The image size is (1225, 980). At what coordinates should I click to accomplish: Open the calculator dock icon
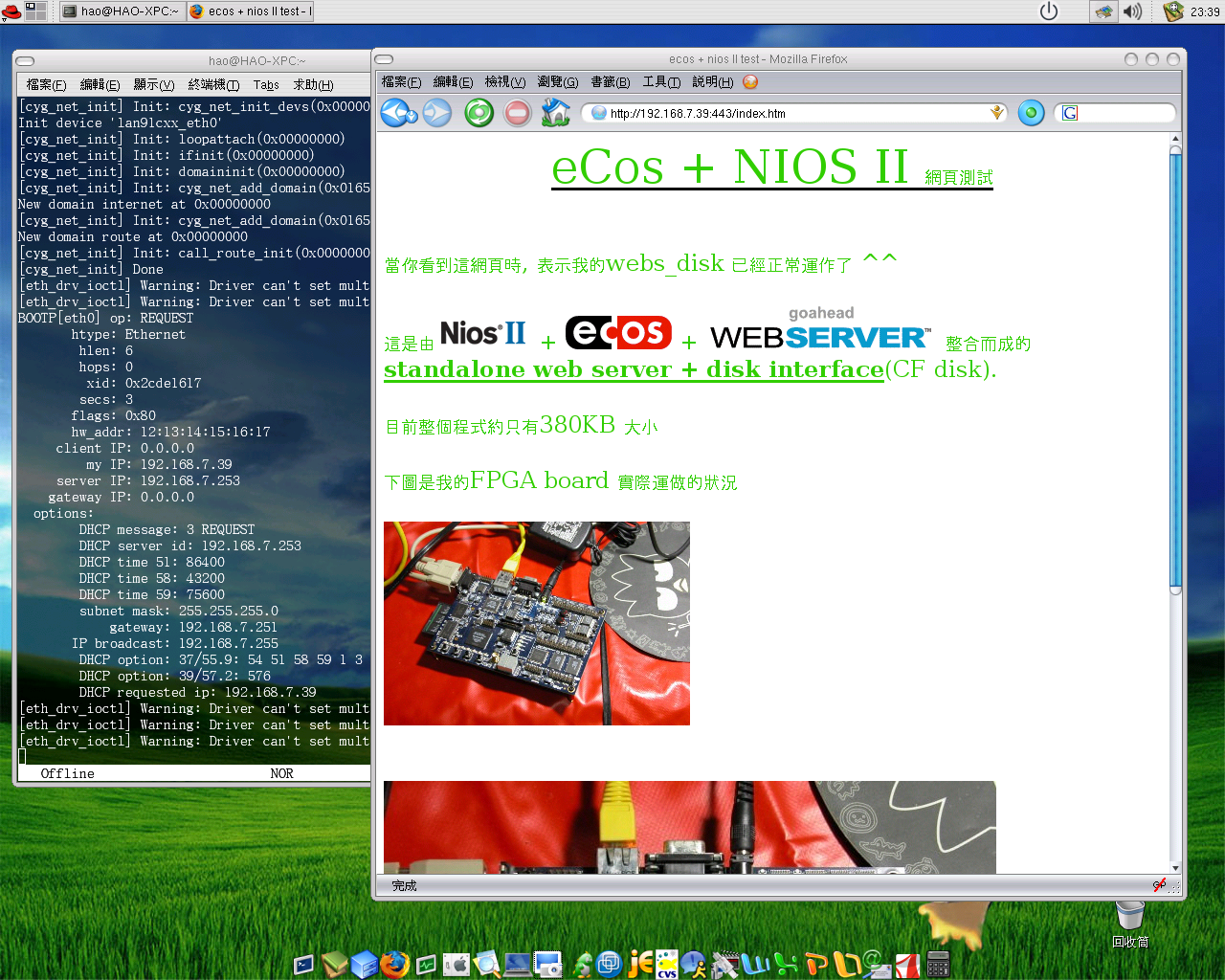coord(938,964)
